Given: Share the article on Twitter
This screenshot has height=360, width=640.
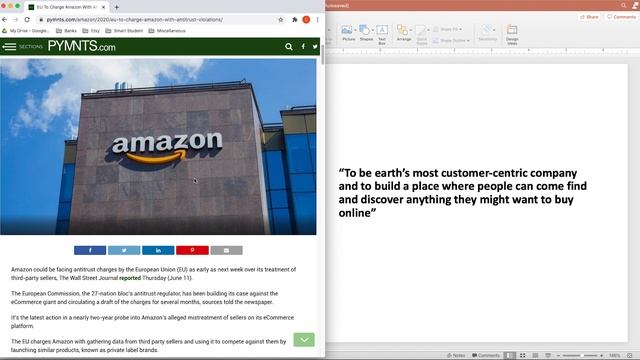Looking at the screenshot, I should [124, 250].
